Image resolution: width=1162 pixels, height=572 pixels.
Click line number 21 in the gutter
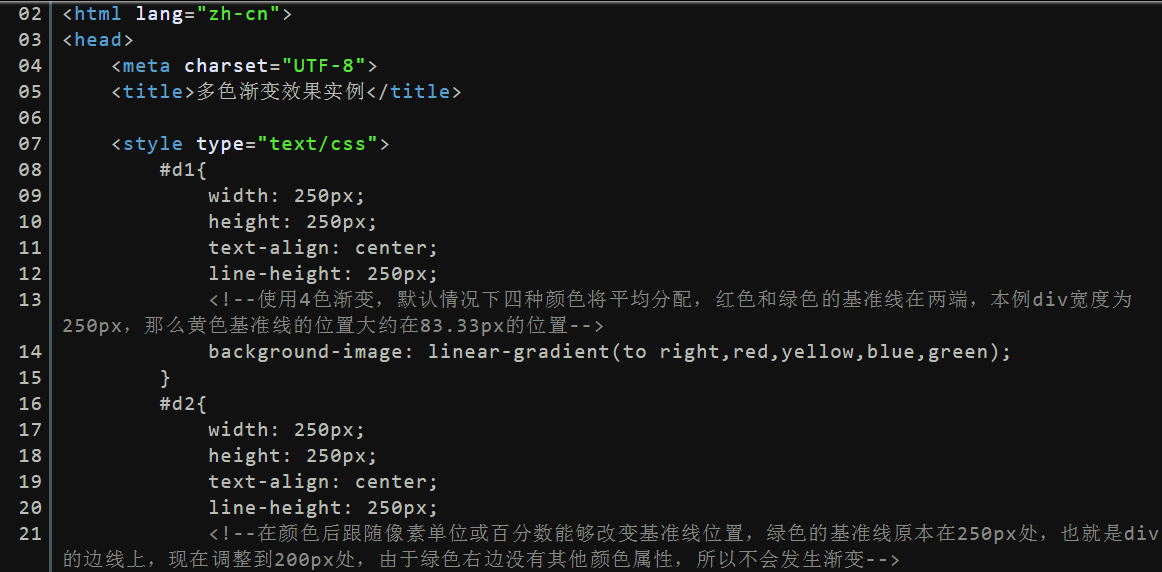[30, 533]
